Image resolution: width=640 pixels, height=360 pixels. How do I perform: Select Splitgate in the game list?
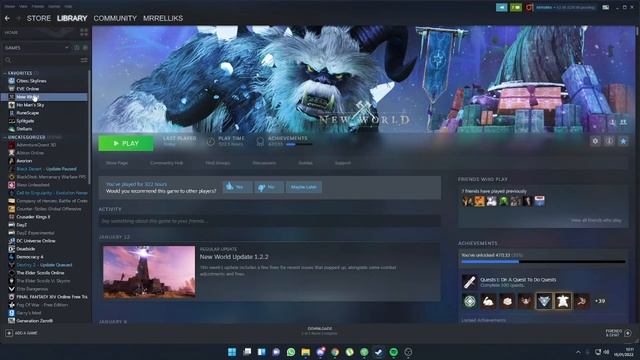25,121
